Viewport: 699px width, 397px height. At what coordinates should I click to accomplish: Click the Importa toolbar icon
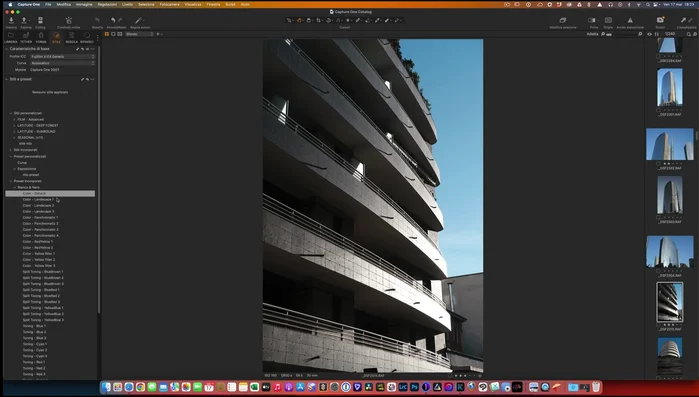[11, 20]
